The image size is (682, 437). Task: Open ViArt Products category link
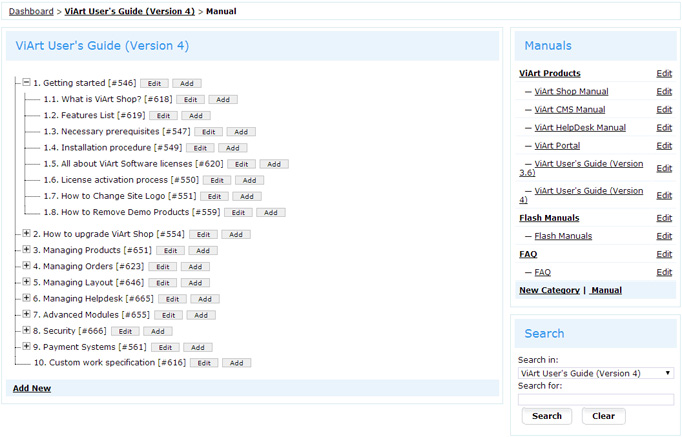(x=550, y=73)
